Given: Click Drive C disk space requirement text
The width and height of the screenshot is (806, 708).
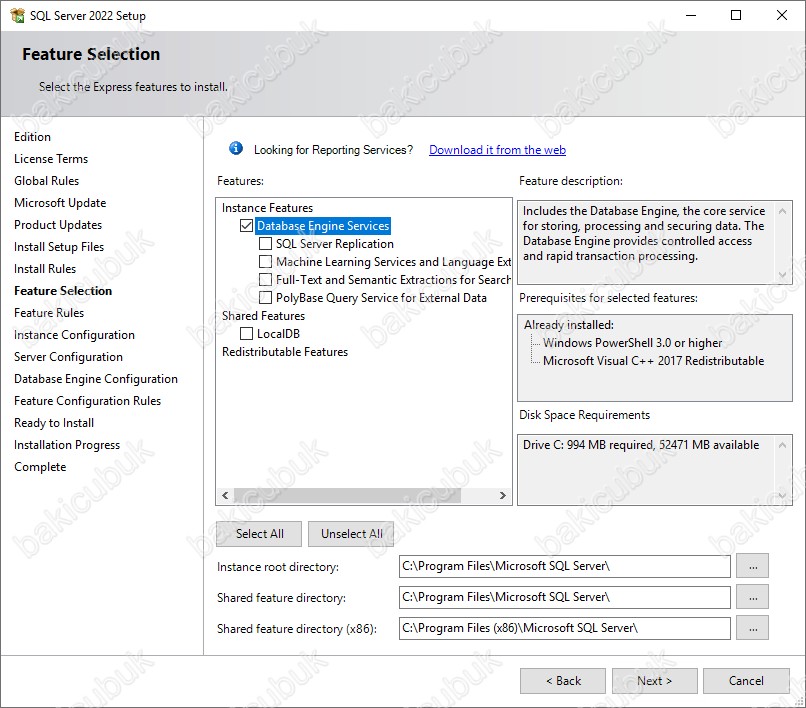Looking at the screenshot, I should coord(640,445).
